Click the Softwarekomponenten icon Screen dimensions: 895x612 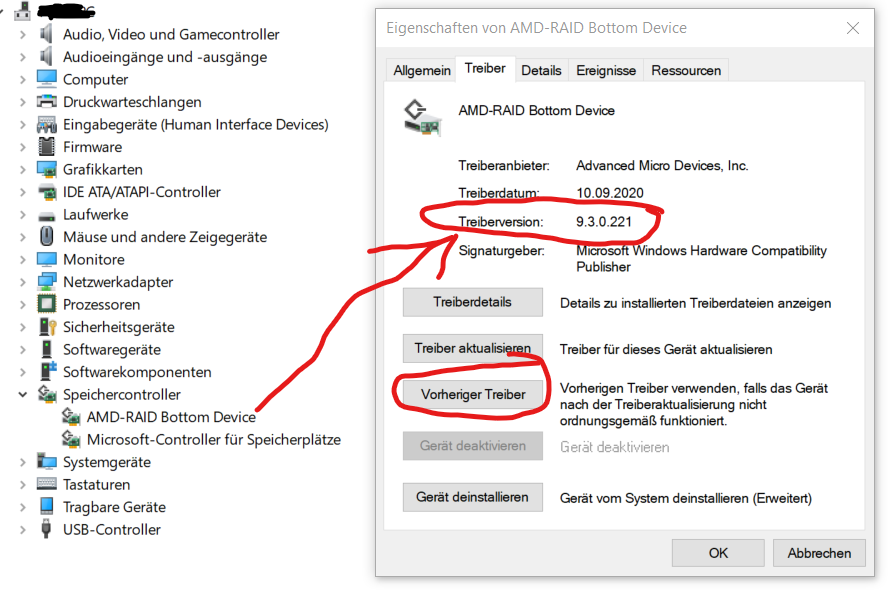(x=48, y=371)
